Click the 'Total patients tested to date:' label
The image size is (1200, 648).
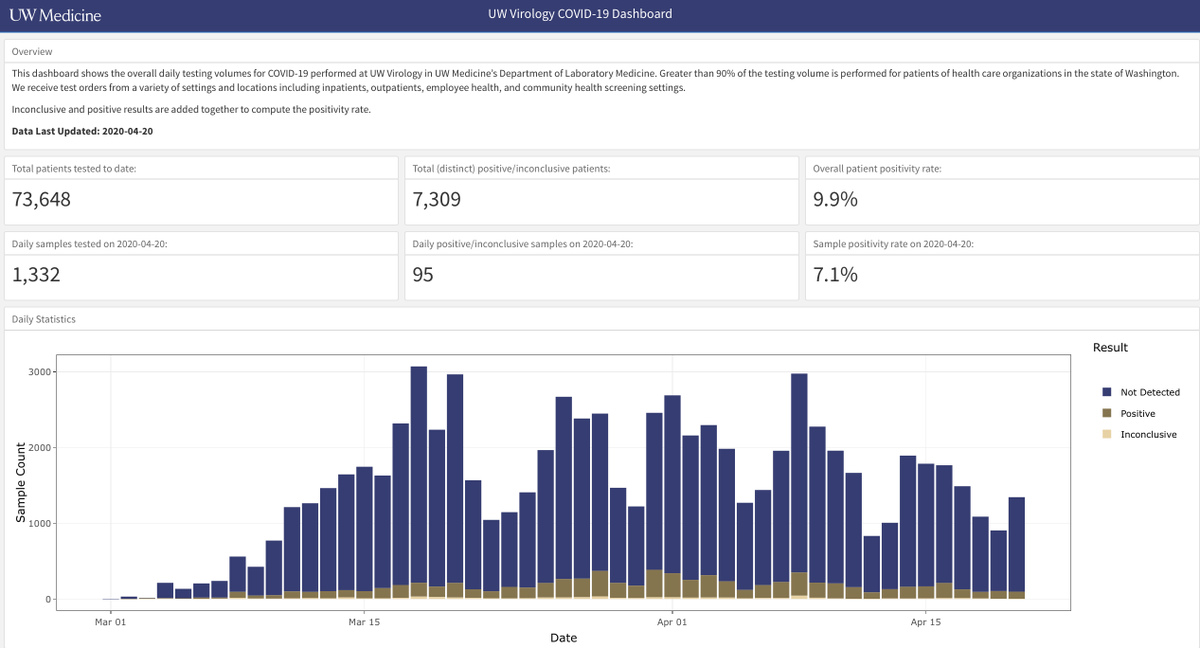click(x=74, y=168)
